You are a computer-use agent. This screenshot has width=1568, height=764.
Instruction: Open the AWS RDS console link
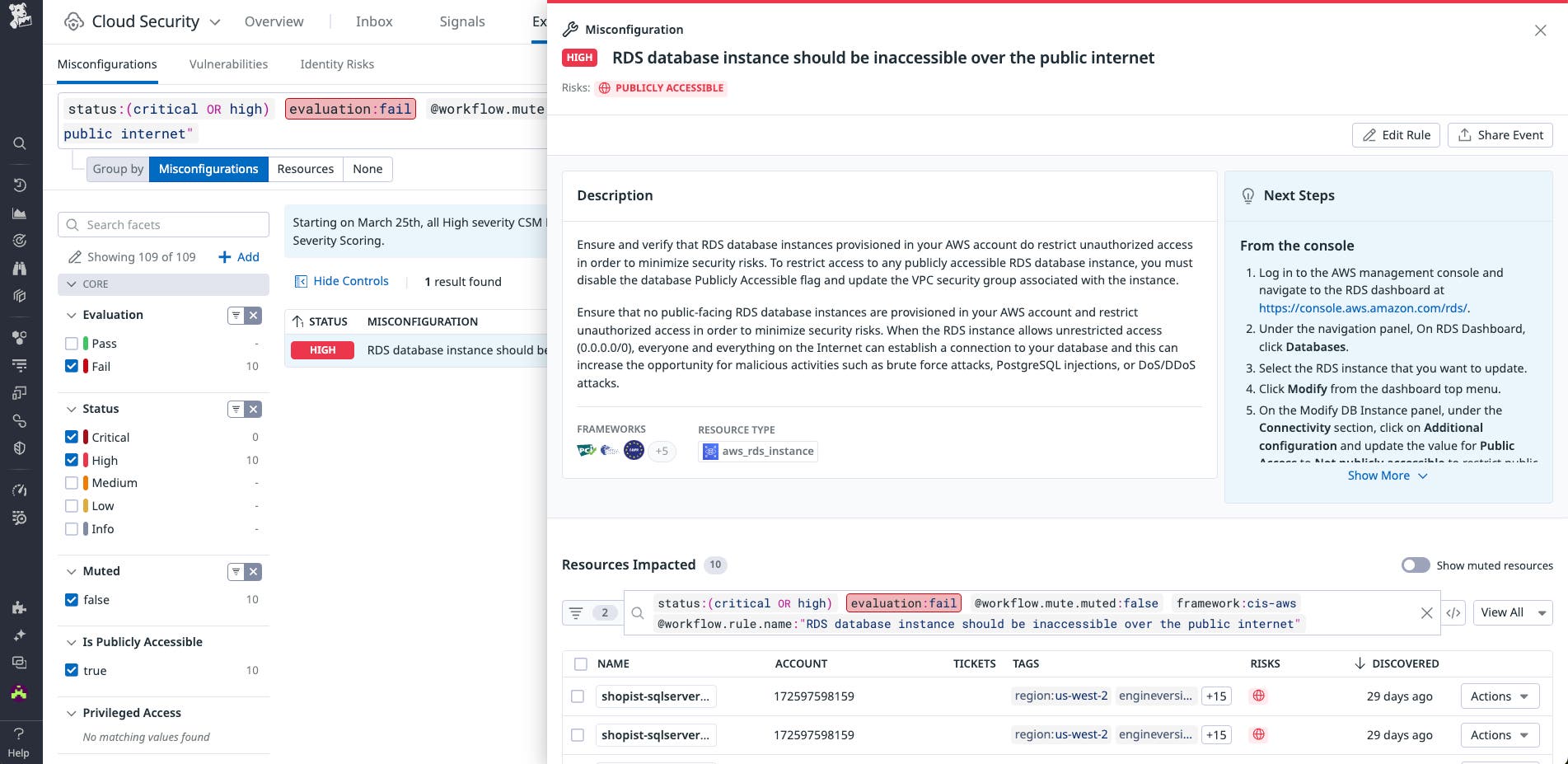(1363, 307)
